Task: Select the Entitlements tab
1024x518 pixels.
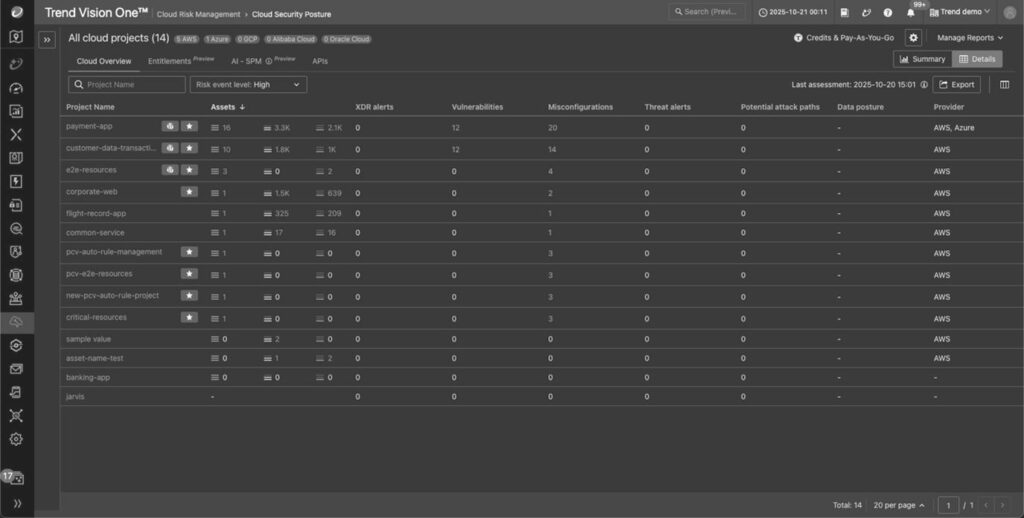Action: pyautogui.click(x=181, y=60)
